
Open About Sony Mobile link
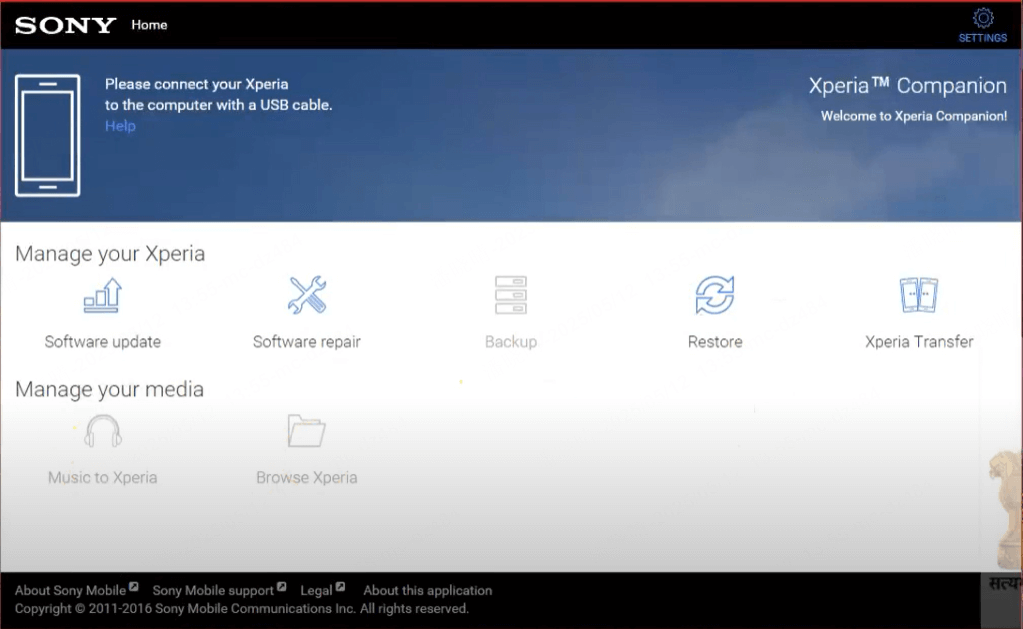pos(70,591)
